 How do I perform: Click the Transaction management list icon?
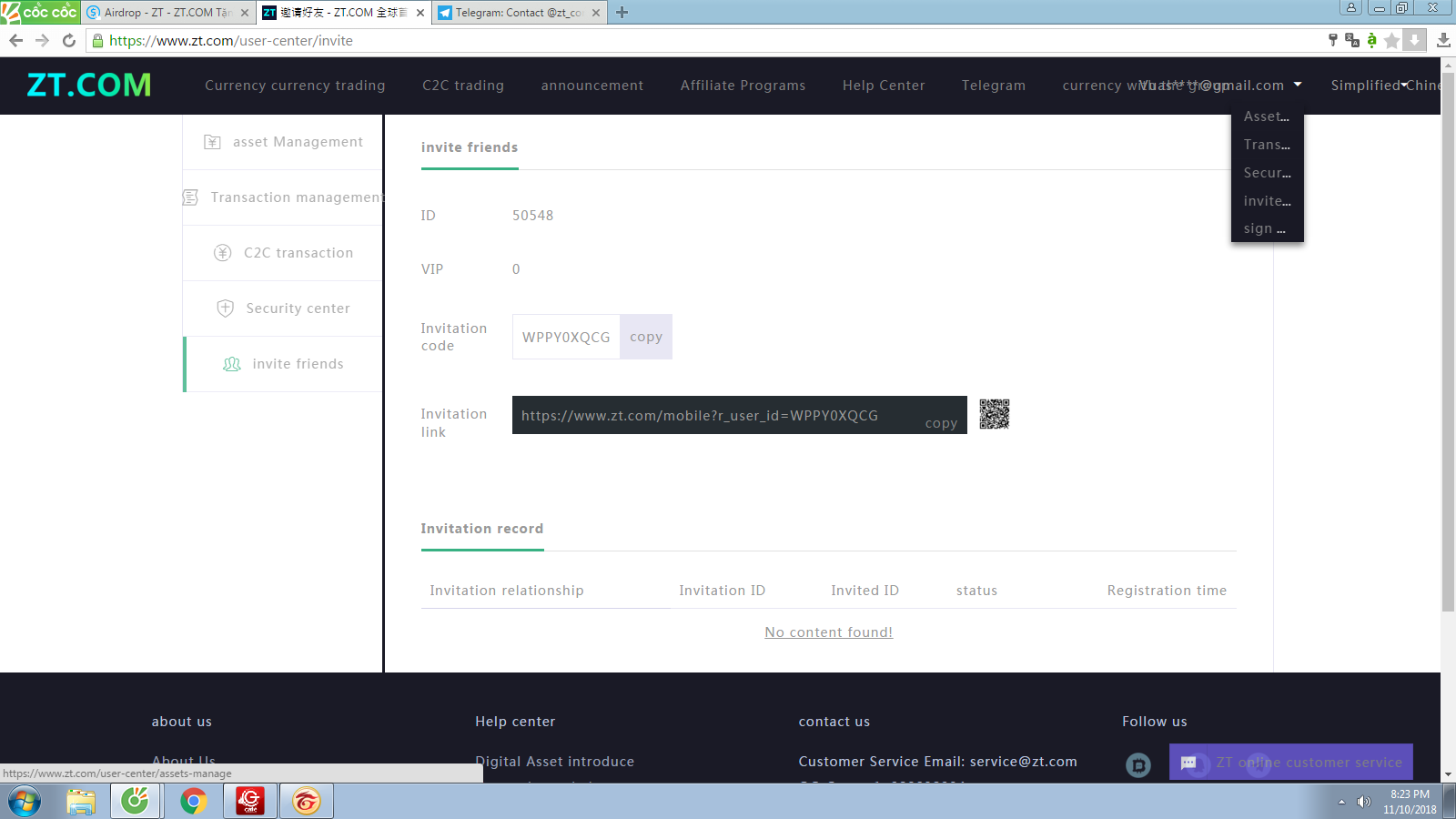click(190, 197)
